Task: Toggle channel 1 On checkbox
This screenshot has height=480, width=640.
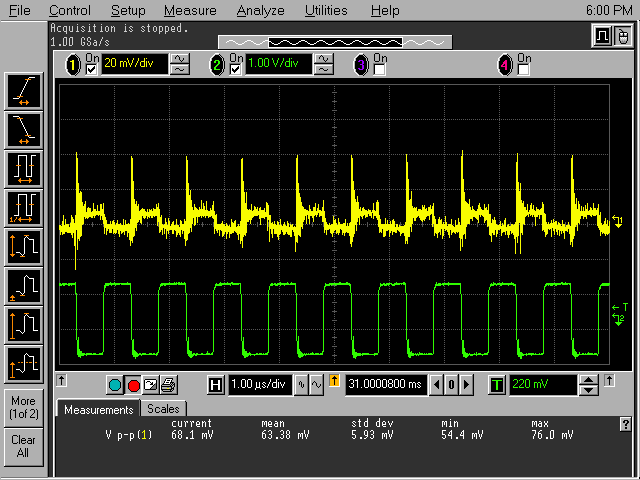Action: click(x=92, y=69)
